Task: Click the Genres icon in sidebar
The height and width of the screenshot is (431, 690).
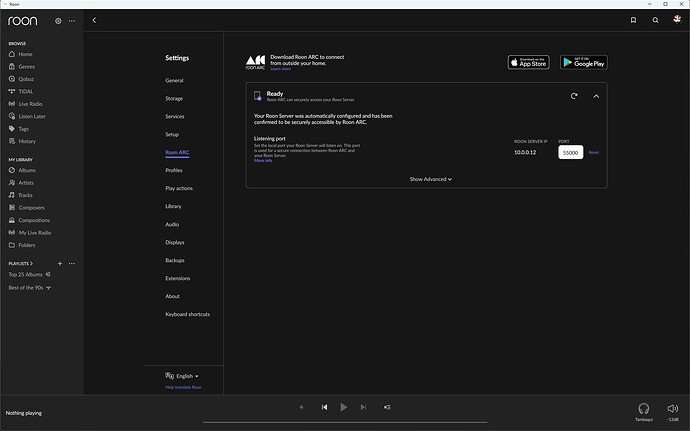Action: [x=12, y=66]
